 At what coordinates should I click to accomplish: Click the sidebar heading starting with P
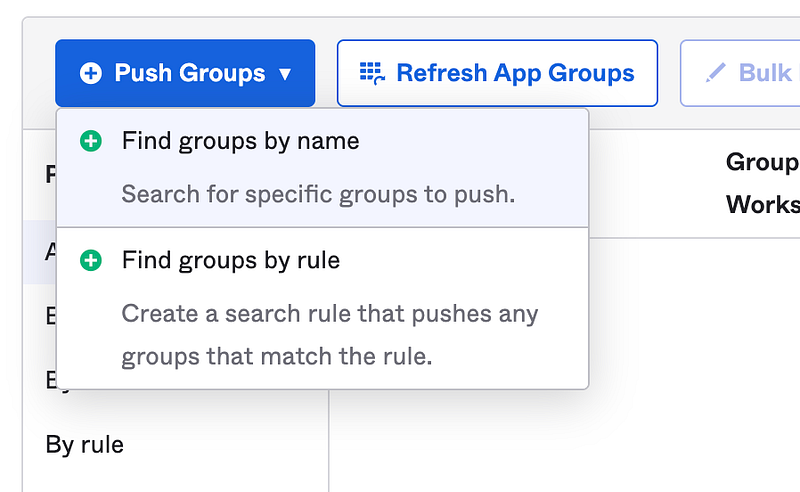click(x=49, y=175)
